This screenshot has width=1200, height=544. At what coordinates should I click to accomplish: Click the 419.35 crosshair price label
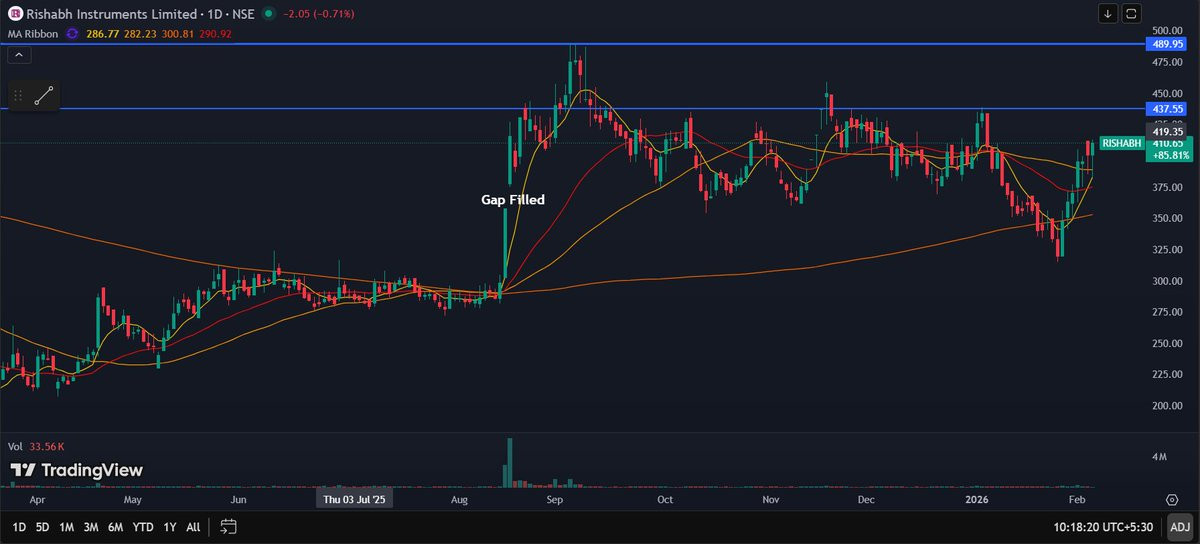click(1168, 131)
